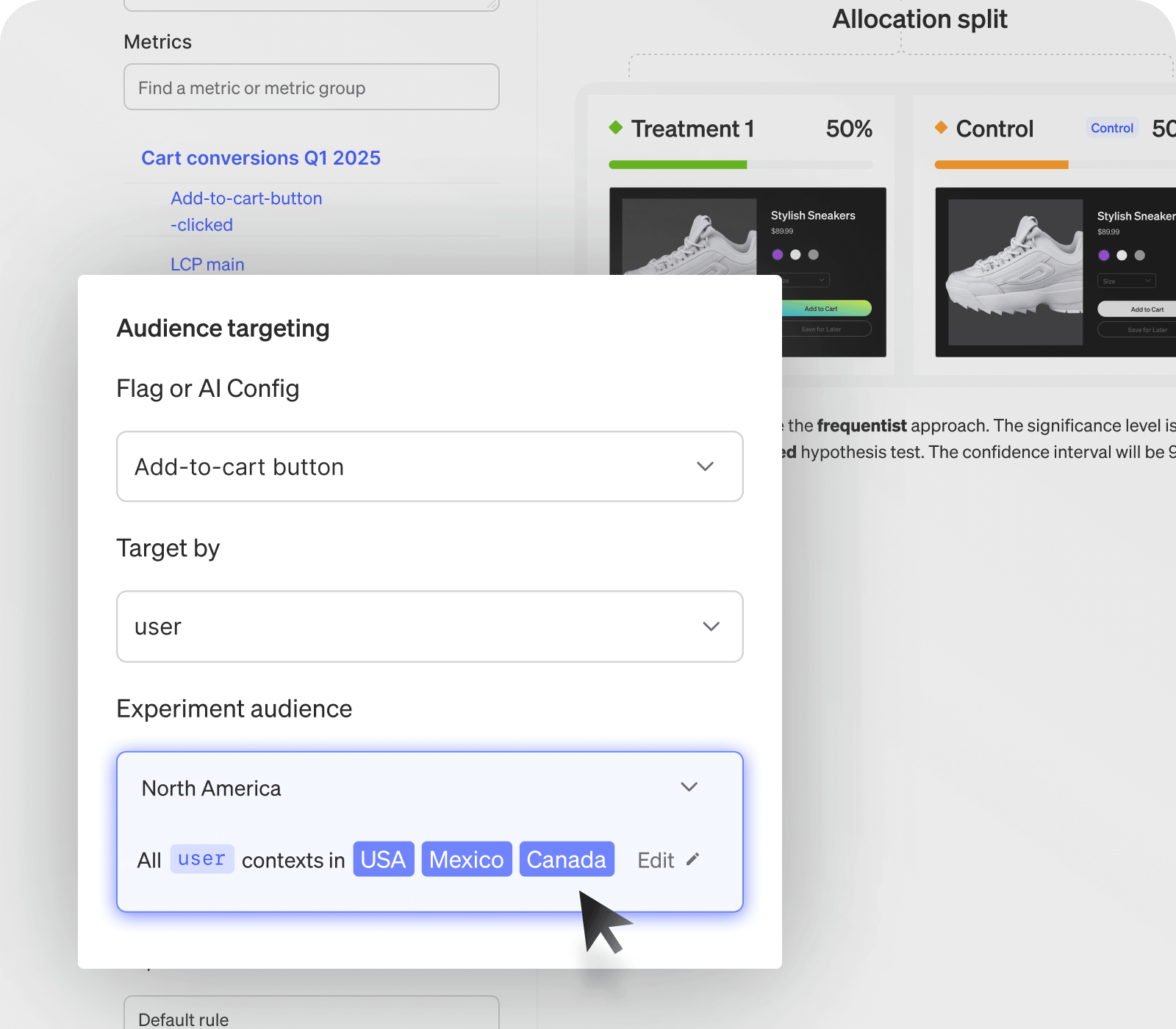This screenshot has height=1029, width=1176.
Task: Click the USA country tag
Action: [384, 859]
